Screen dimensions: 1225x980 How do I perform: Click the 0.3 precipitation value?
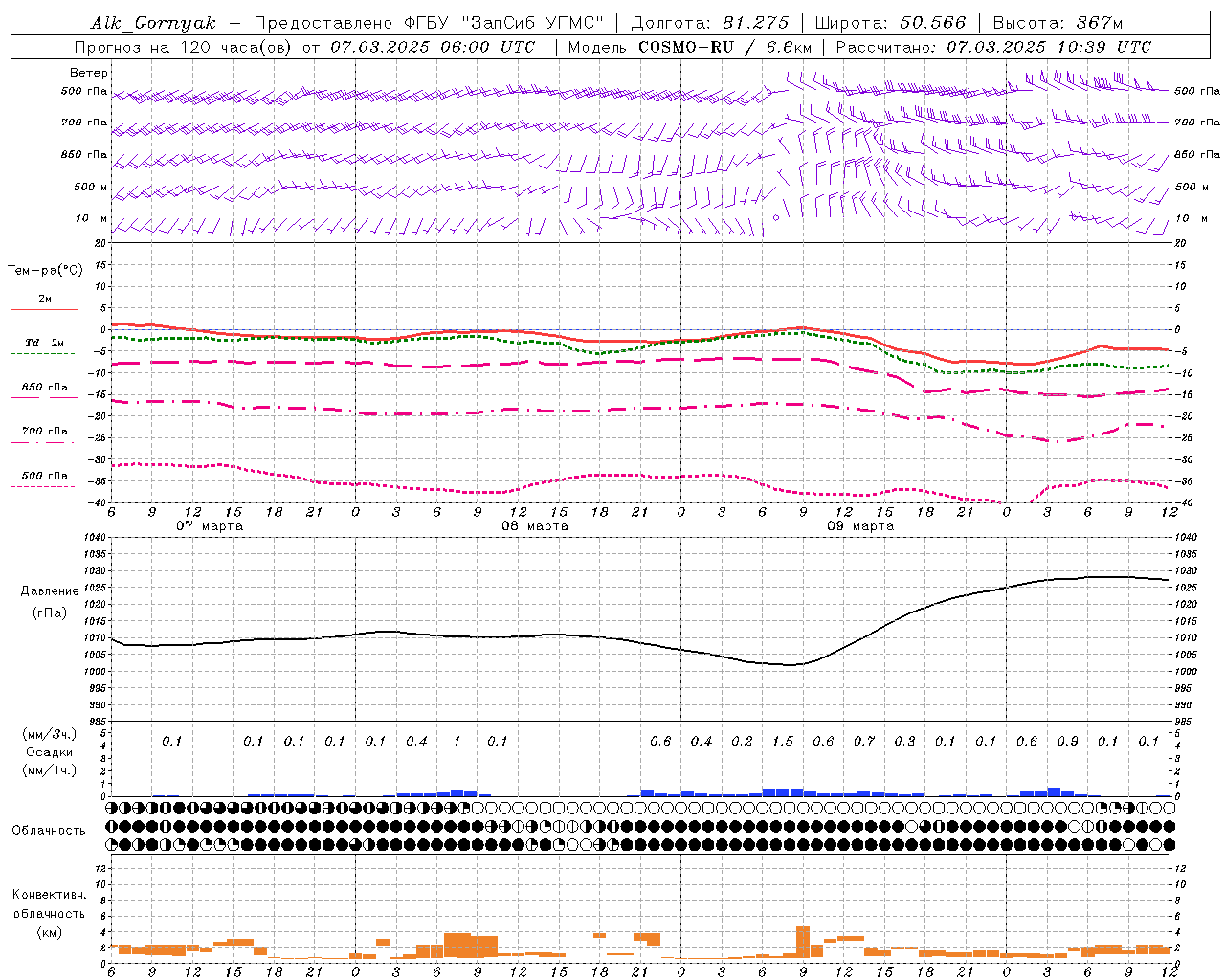904,742
